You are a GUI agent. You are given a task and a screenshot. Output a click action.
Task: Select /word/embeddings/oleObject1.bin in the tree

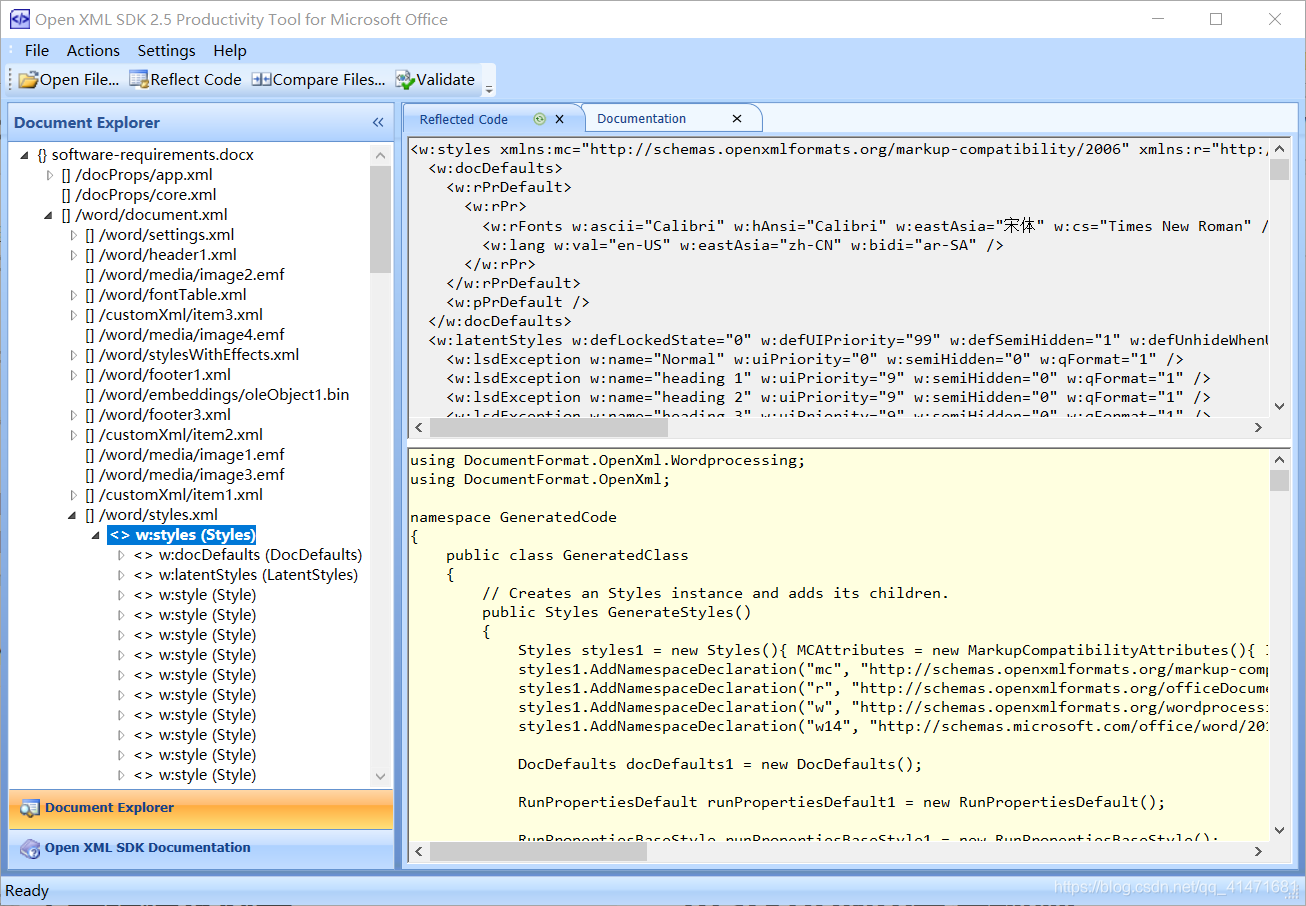click(x=217, y=395)
